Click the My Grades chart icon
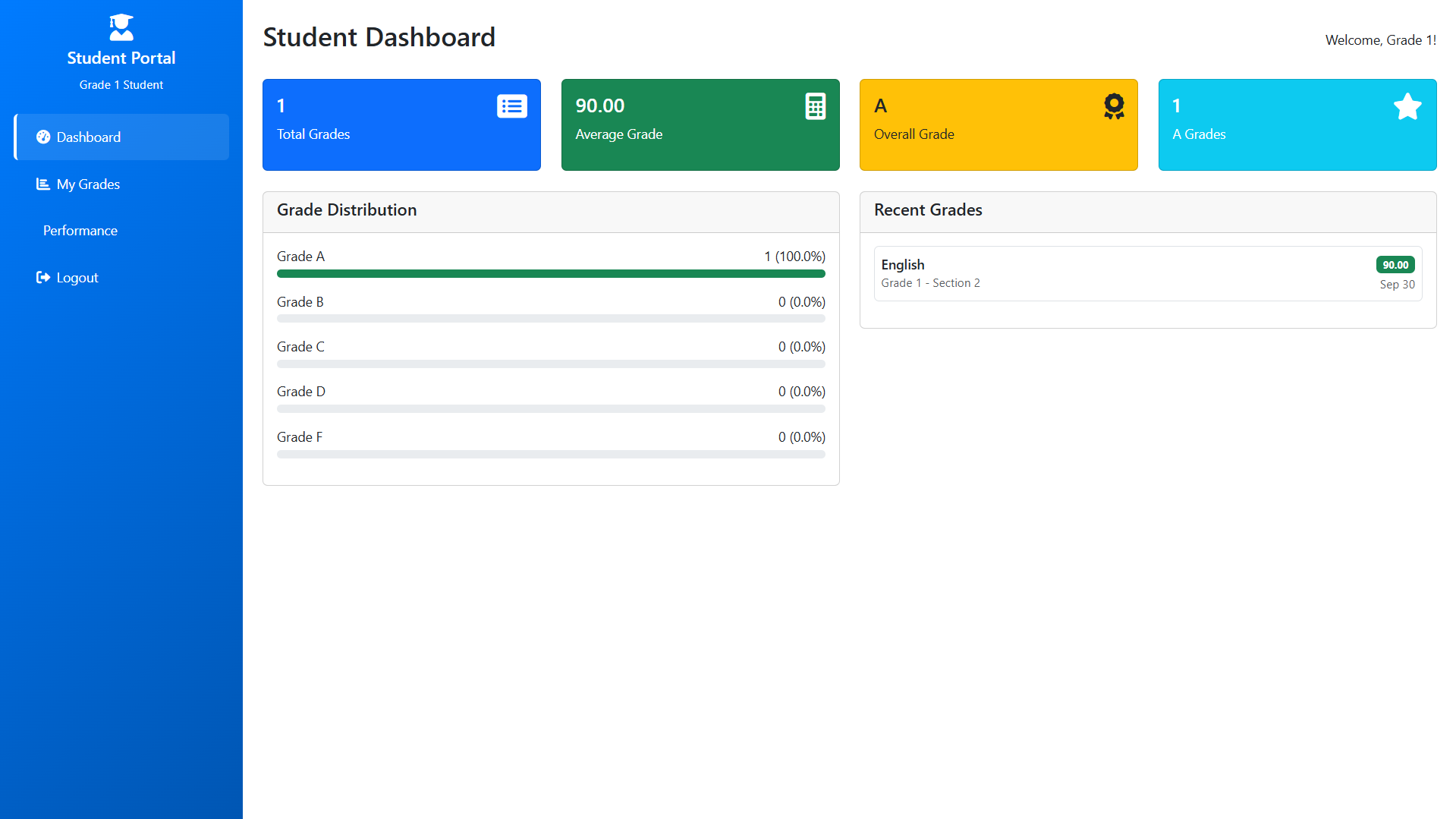The width and height of the screenshot is (1456, 819). click(x=43, y=184)
